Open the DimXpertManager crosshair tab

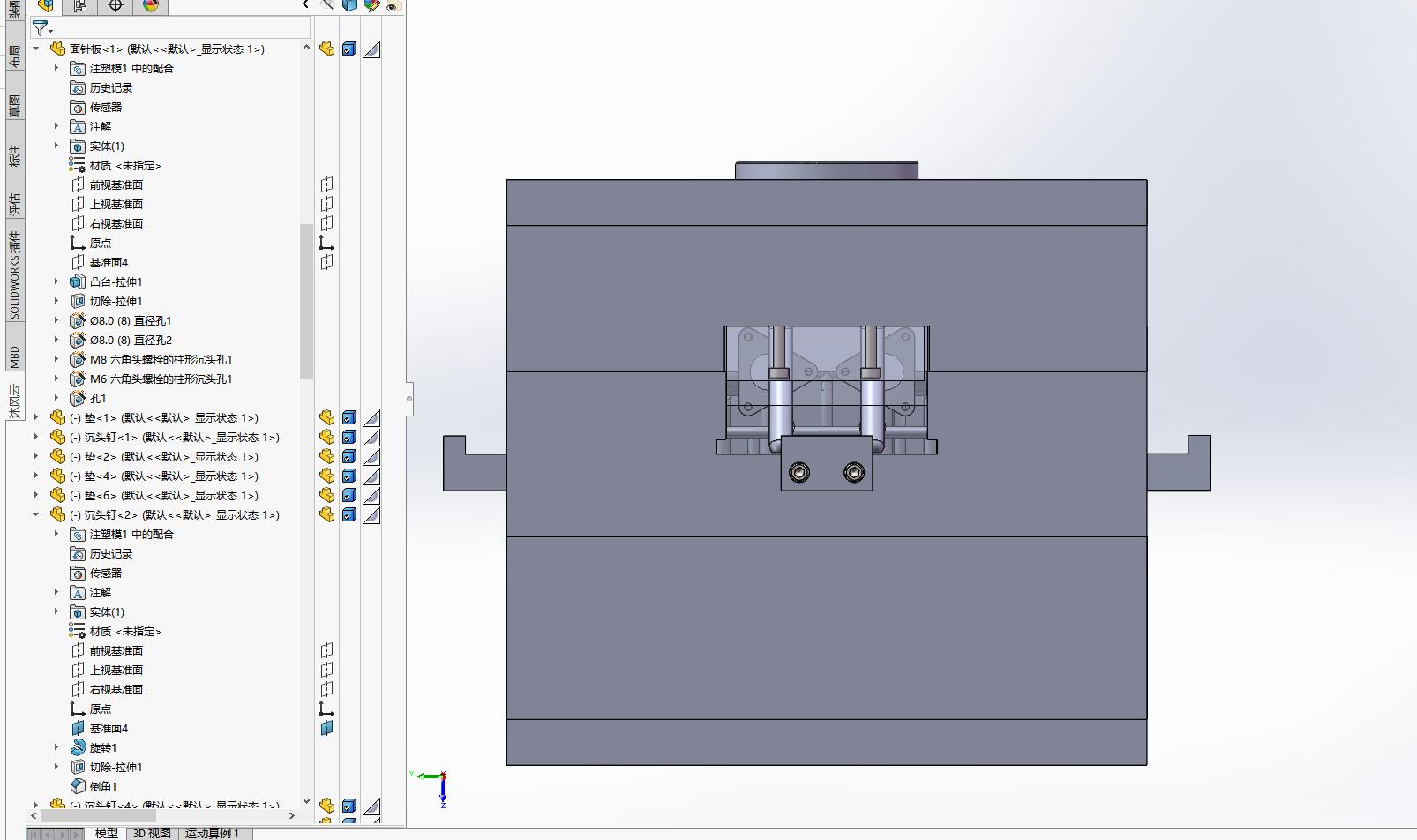[116, 6]
